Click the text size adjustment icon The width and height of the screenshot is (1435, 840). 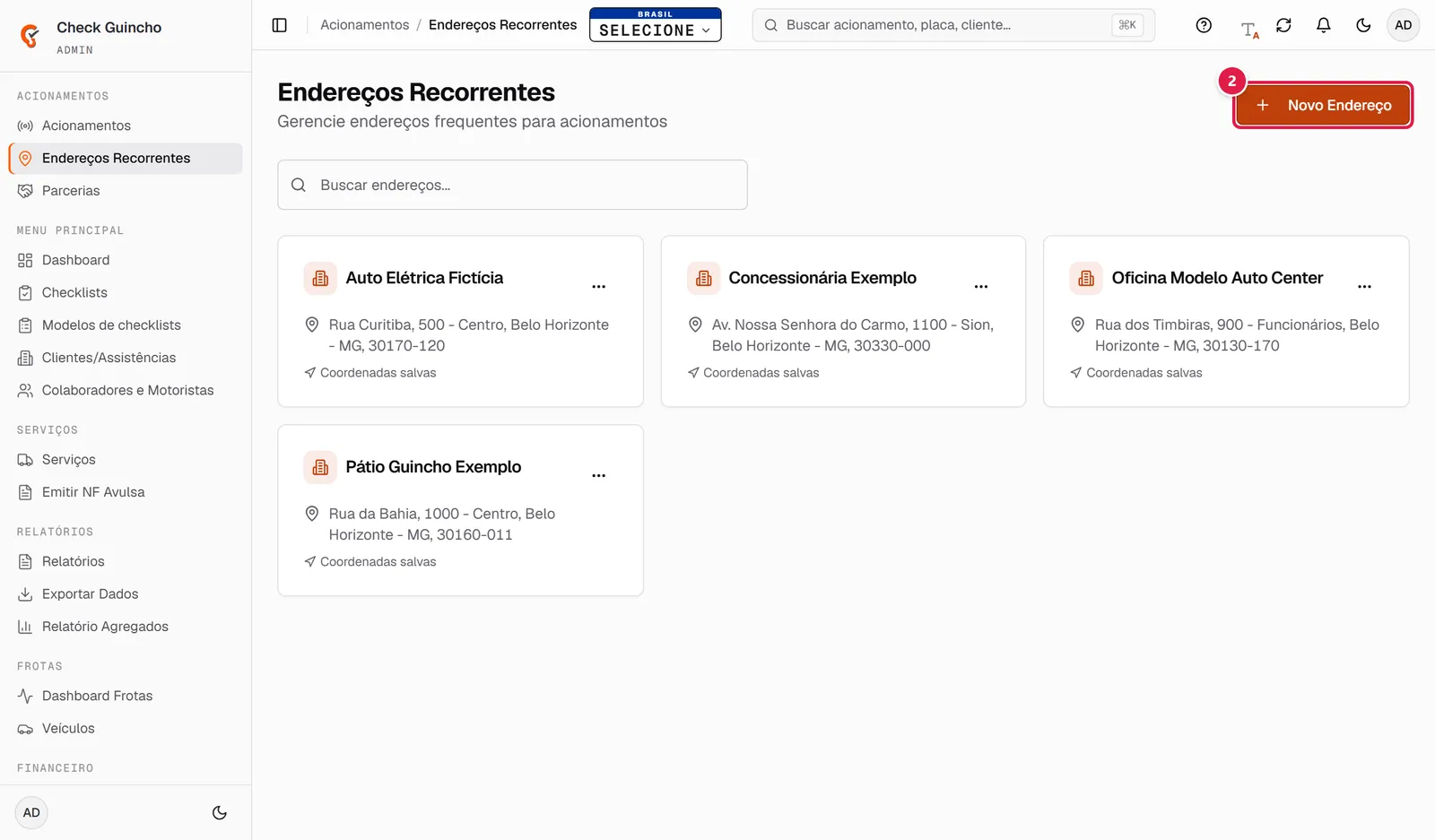pyautogui.click(x=1249, y=29)
